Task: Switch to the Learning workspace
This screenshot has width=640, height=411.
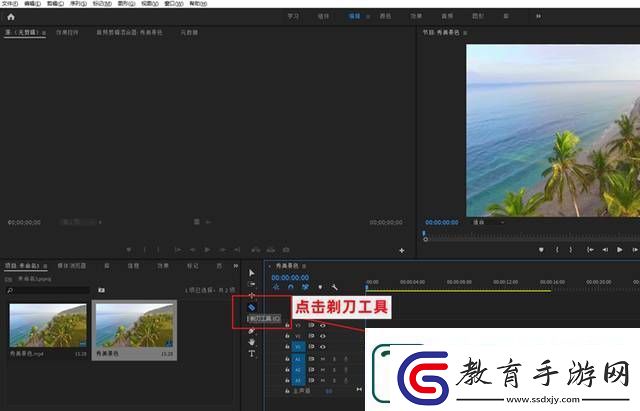Action: tap(293, 16)
